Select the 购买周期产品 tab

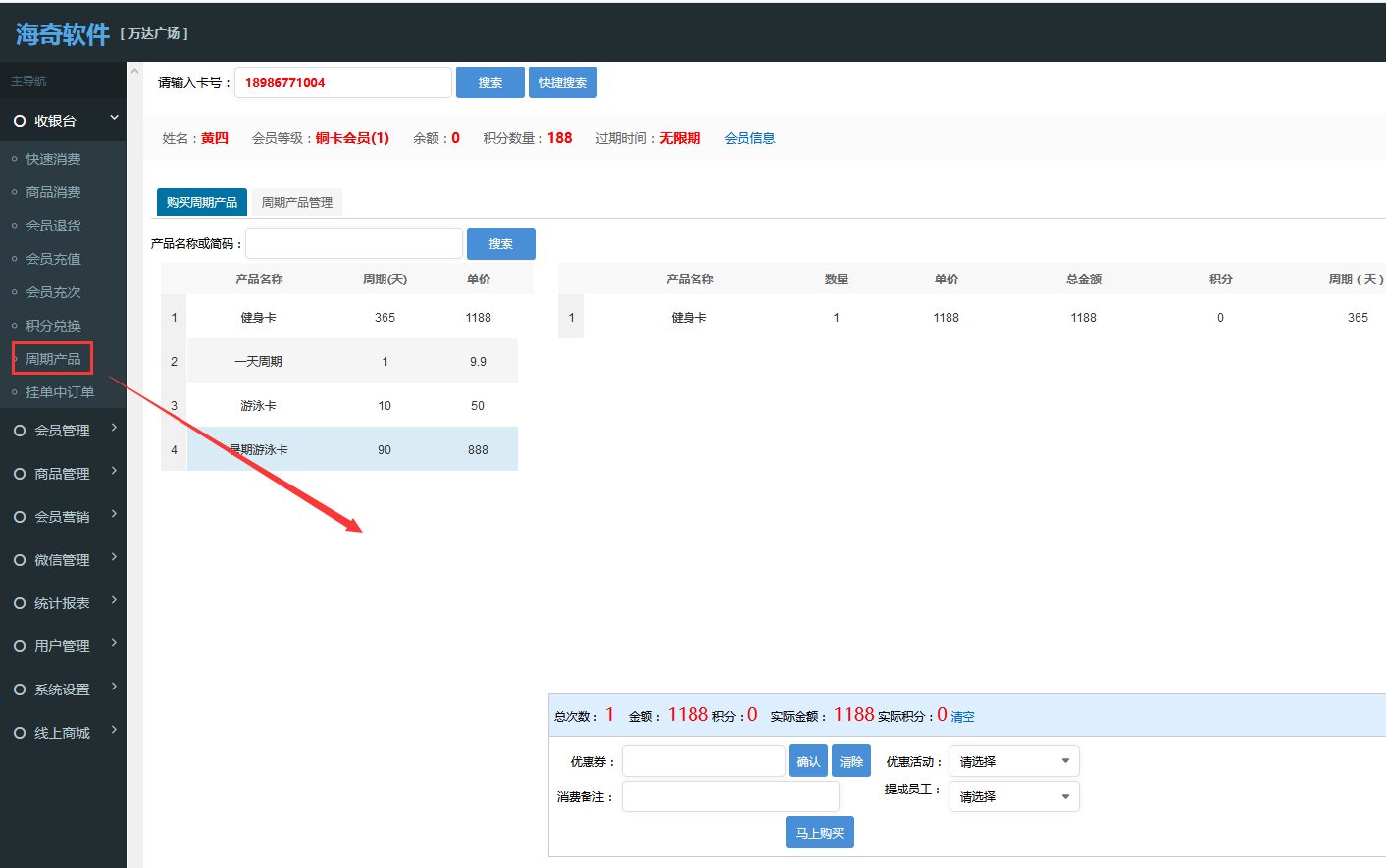[x=201, y=202]
